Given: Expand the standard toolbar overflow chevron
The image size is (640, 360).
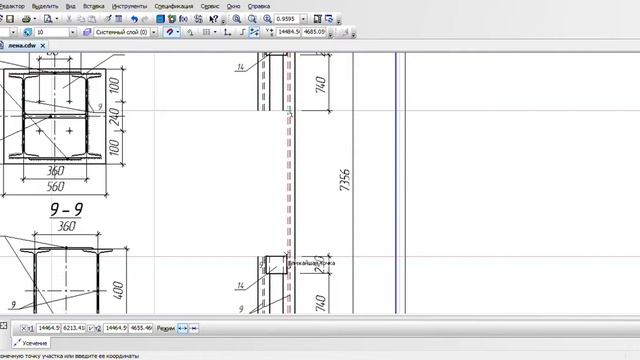Looking at the screenshot, I should 223,20.
